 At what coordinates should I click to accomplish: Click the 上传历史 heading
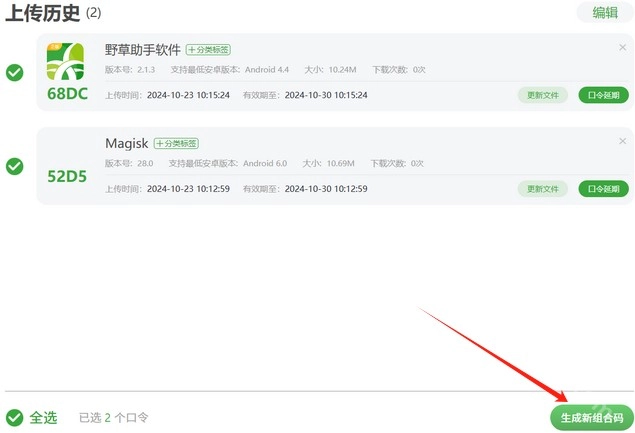pyautogui.click(x=42, y=13)
